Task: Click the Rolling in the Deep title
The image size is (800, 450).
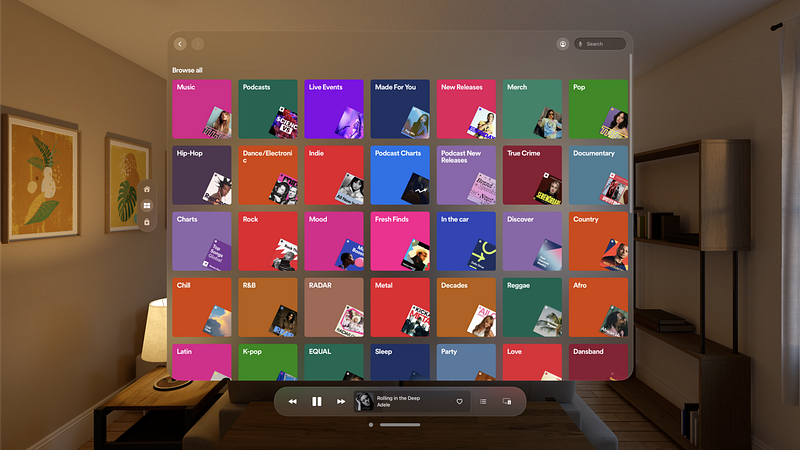Action: [398, 398]
